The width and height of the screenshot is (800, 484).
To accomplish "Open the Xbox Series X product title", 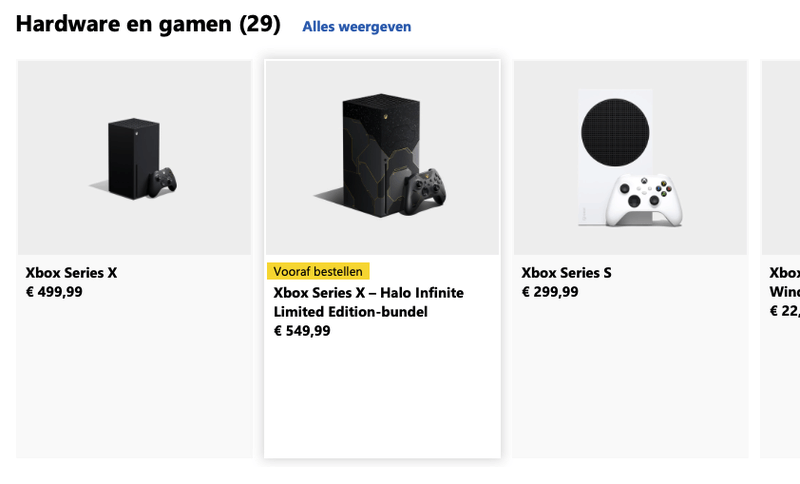I will 71,273.
